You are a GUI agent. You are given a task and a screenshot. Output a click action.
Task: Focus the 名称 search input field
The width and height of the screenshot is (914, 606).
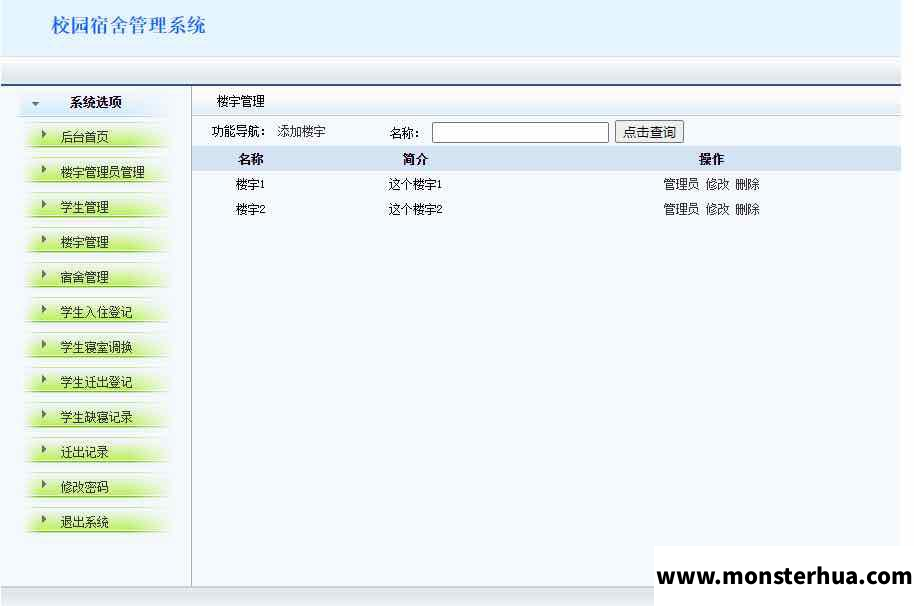tap(520, 132)
